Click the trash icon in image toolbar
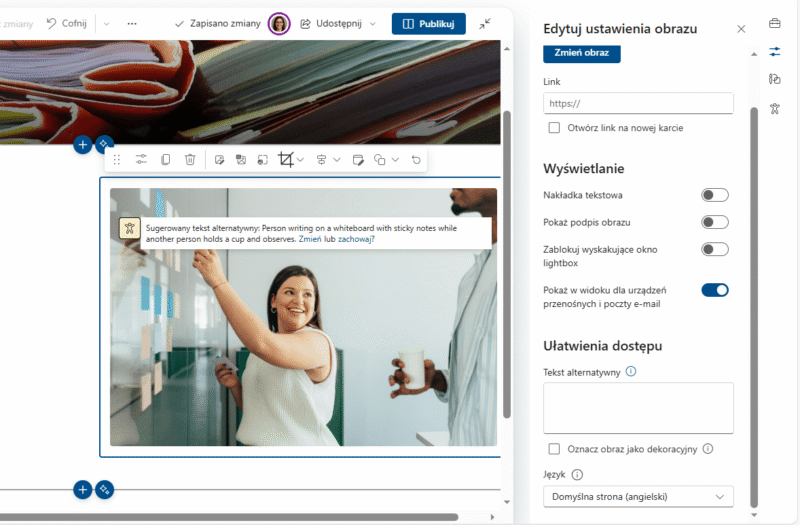The image size is (800, 525). [x=190, y=160]
